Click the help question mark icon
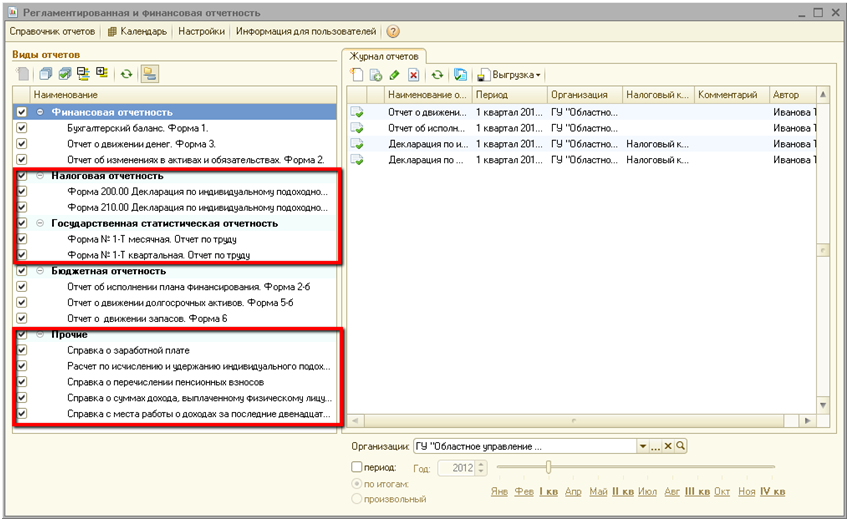 [x=393, y=32]
